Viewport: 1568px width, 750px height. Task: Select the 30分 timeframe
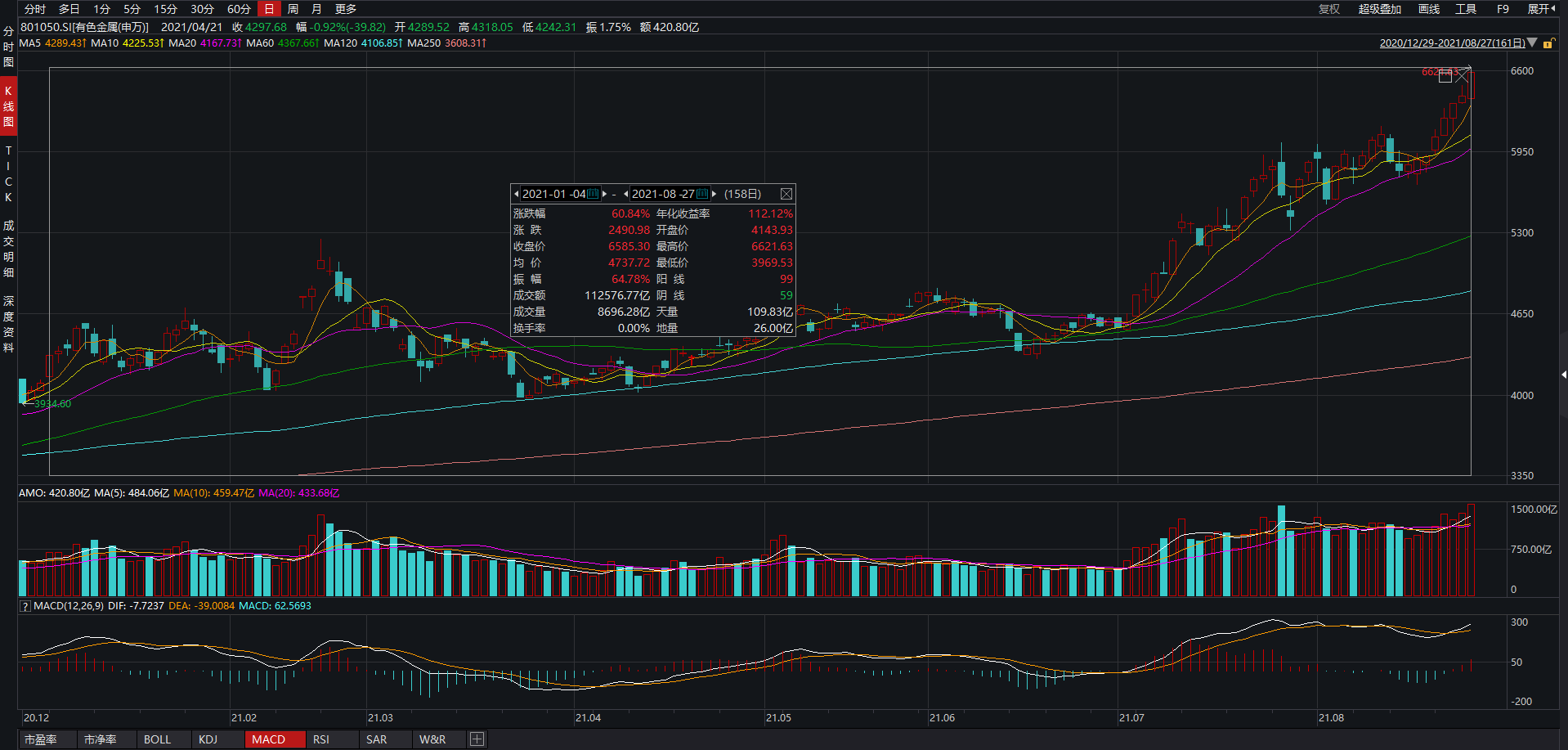pos(202,9)
